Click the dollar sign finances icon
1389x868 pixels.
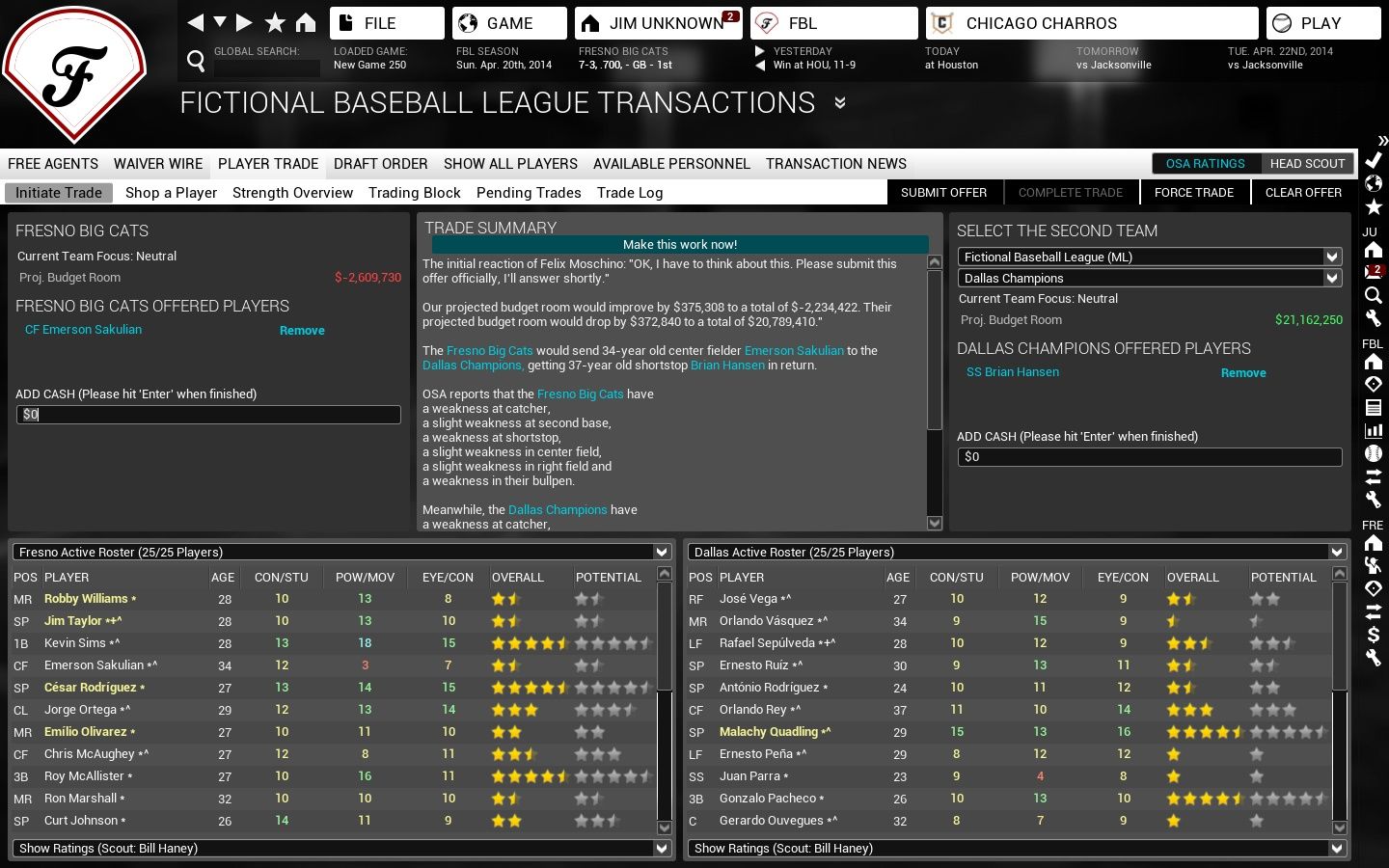1374,634
